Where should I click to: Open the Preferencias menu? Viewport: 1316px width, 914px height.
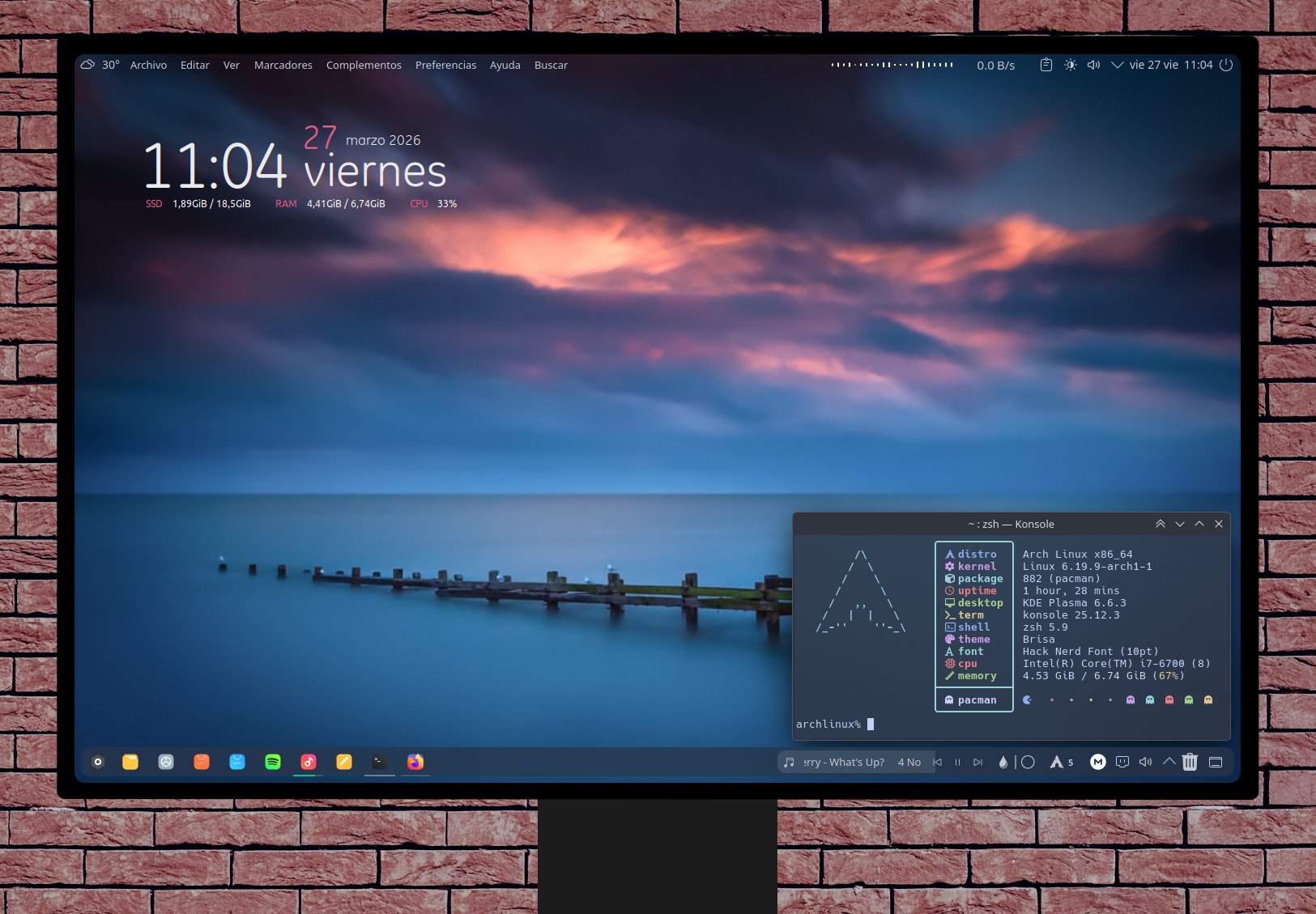(x=445, y=65)
